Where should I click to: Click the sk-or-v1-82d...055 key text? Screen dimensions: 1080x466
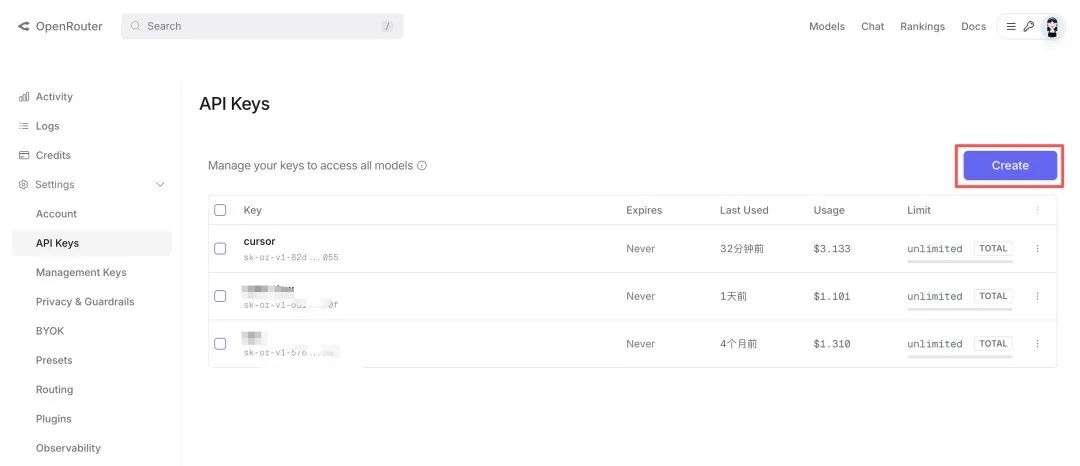coord(291,257)
